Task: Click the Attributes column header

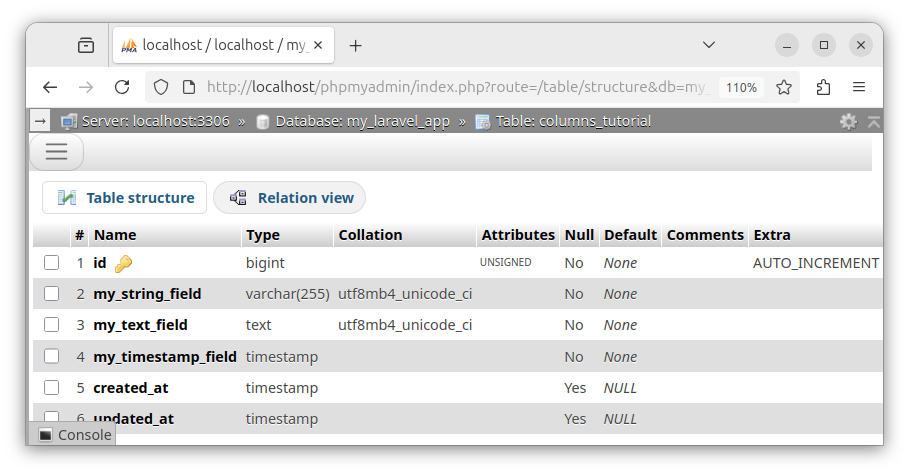Action: (x=518, y=235)
